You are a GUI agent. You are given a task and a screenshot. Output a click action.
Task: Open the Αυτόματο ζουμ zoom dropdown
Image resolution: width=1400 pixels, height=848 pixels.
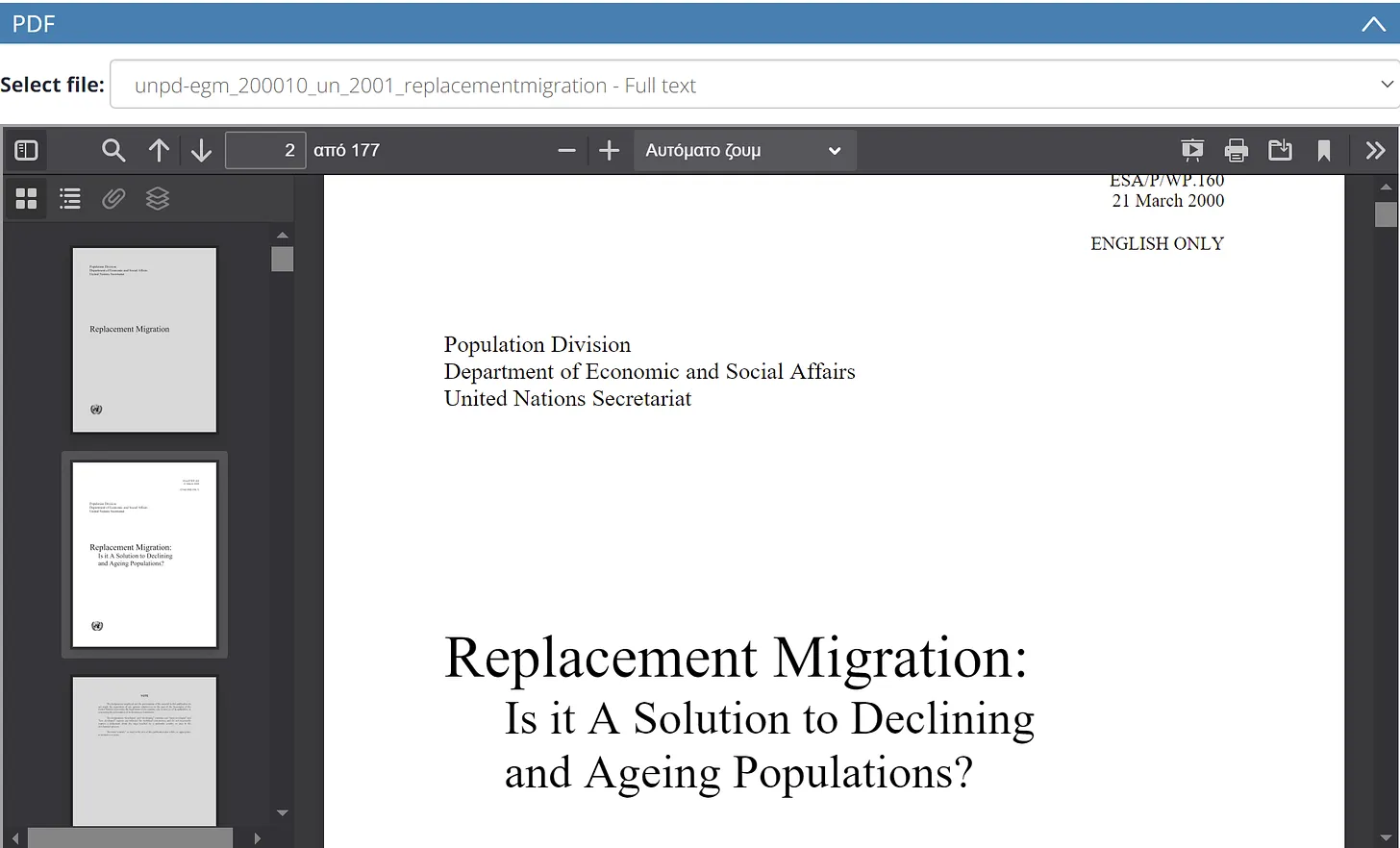(743, 151)
